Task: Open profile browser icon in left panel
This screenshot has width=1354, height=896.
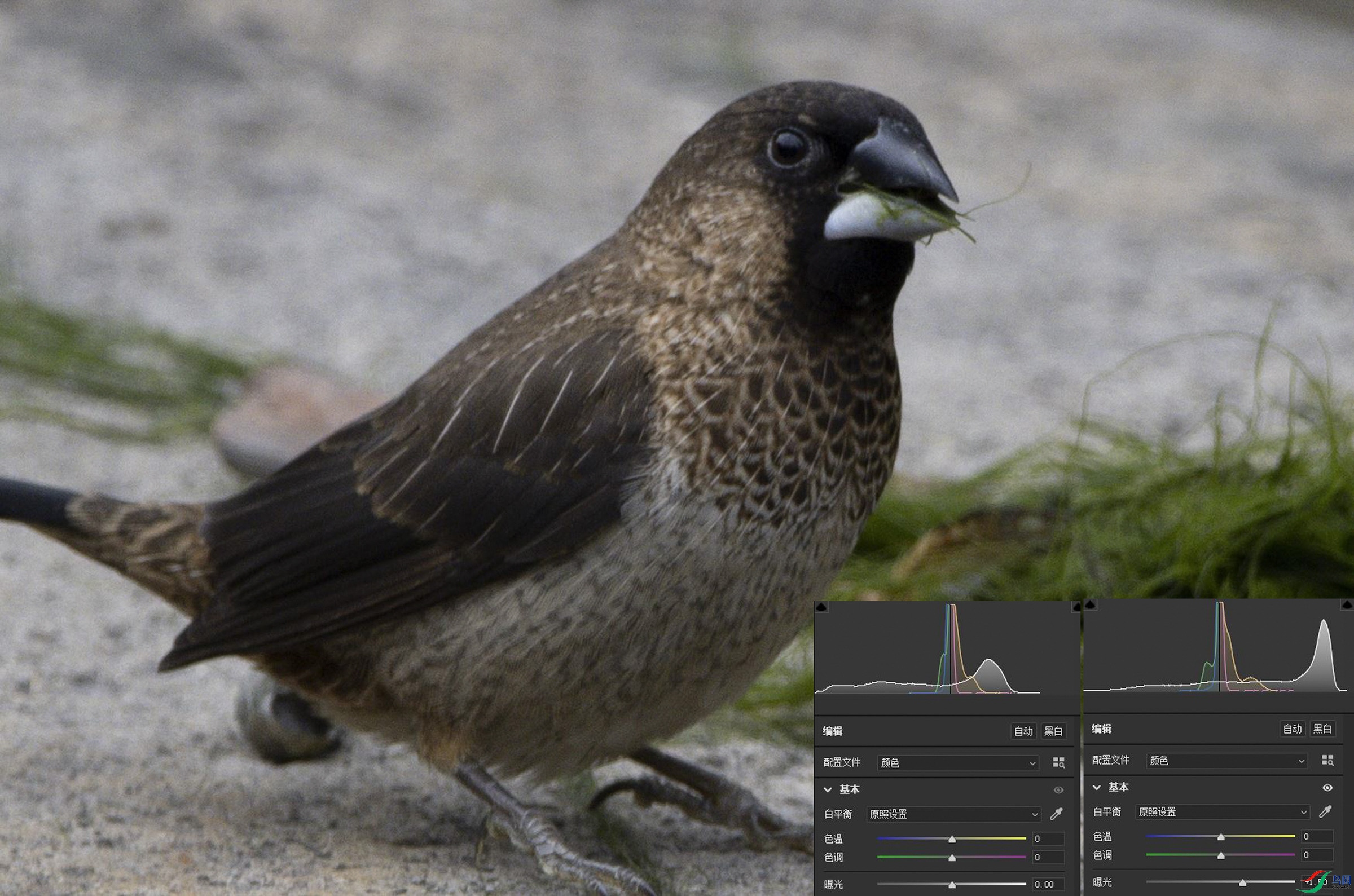Action: point(1058,762)
